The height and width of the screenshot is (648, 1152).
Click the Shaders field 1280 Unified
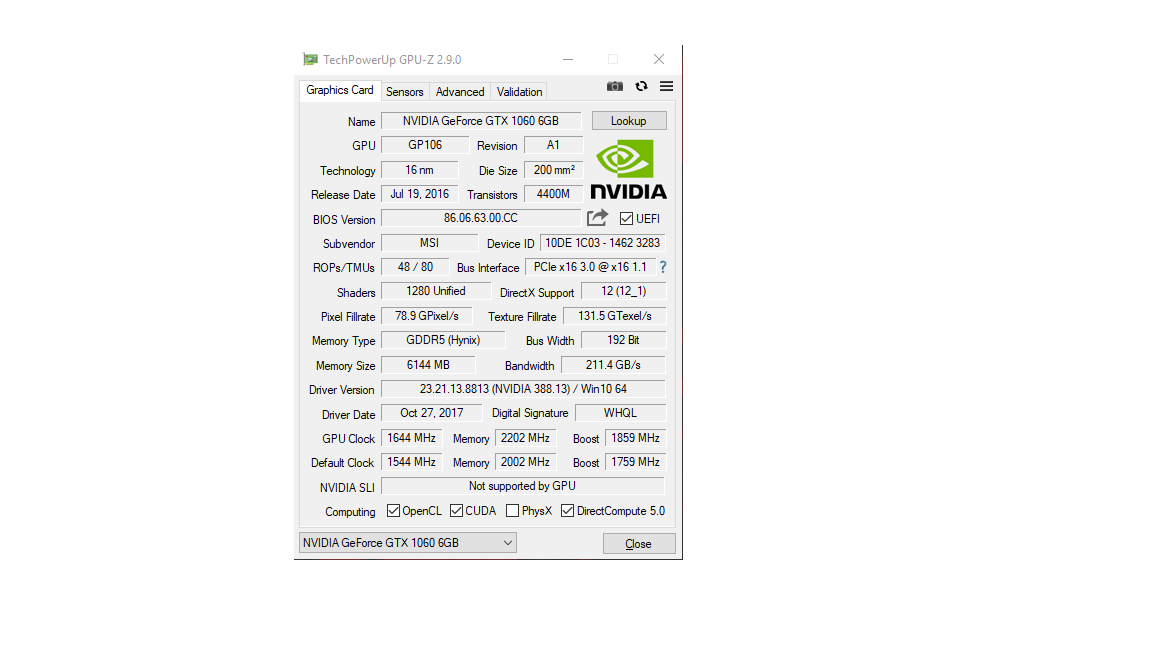(x=436, y=291)
